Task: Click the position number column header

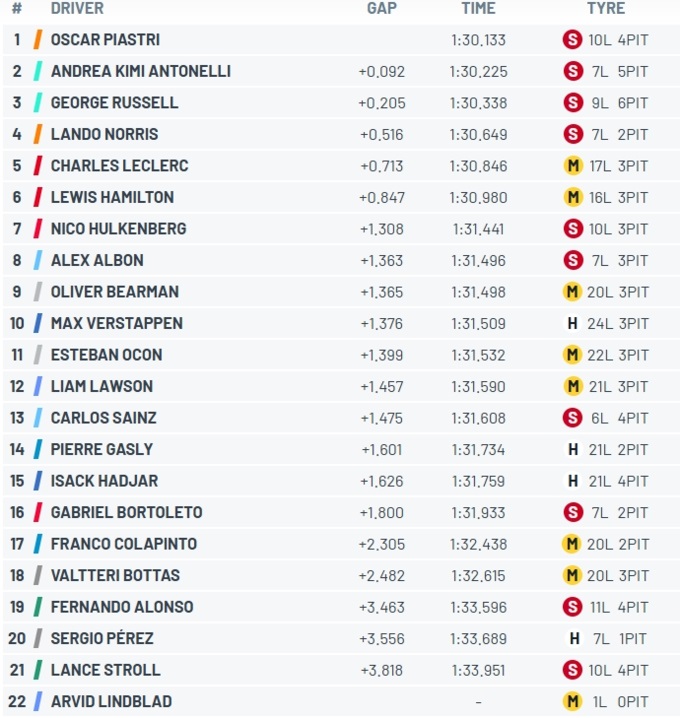Action: (17, 9)
